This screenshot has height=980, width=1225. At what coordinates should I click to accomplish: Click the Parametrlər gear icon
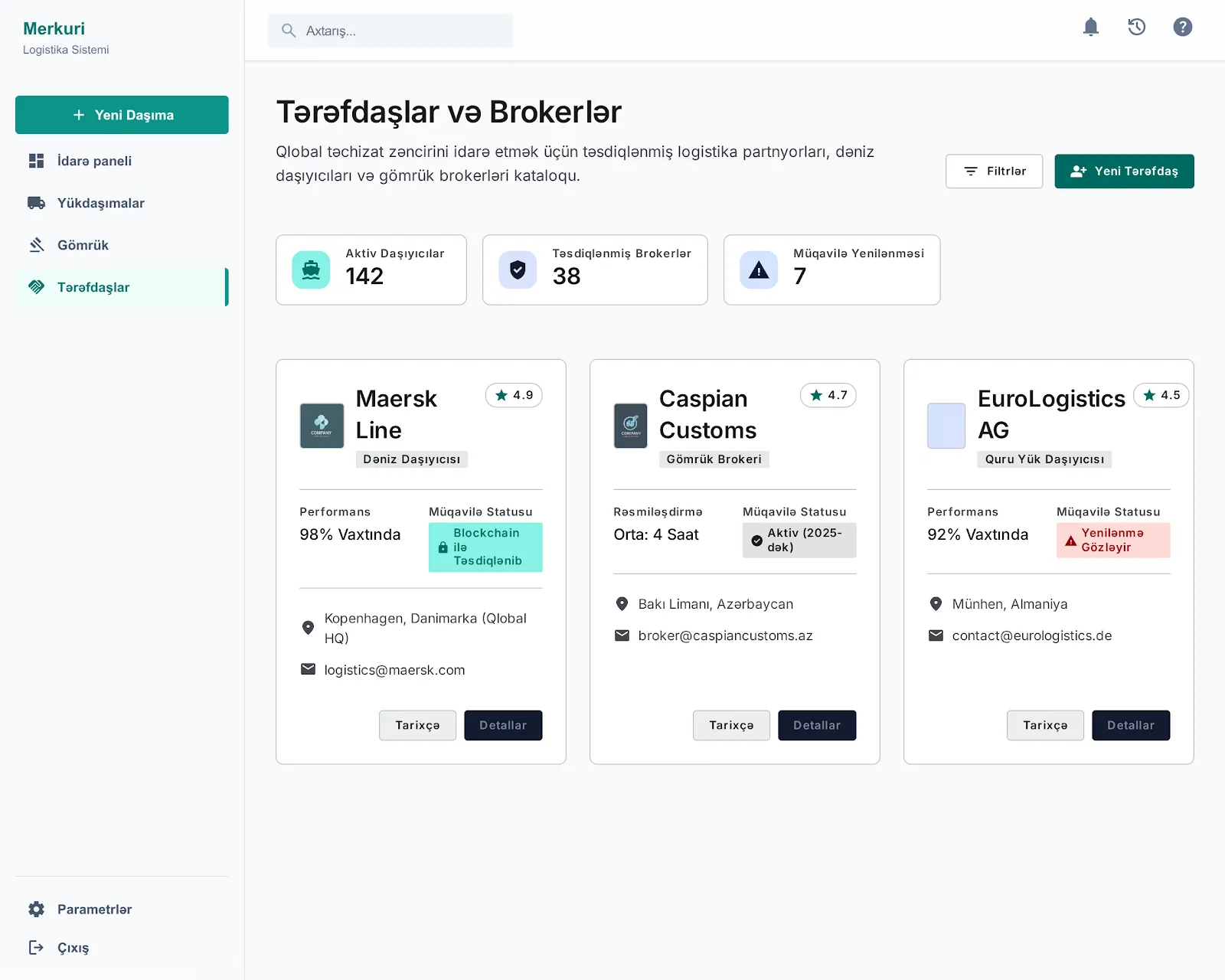pos(36,910)
